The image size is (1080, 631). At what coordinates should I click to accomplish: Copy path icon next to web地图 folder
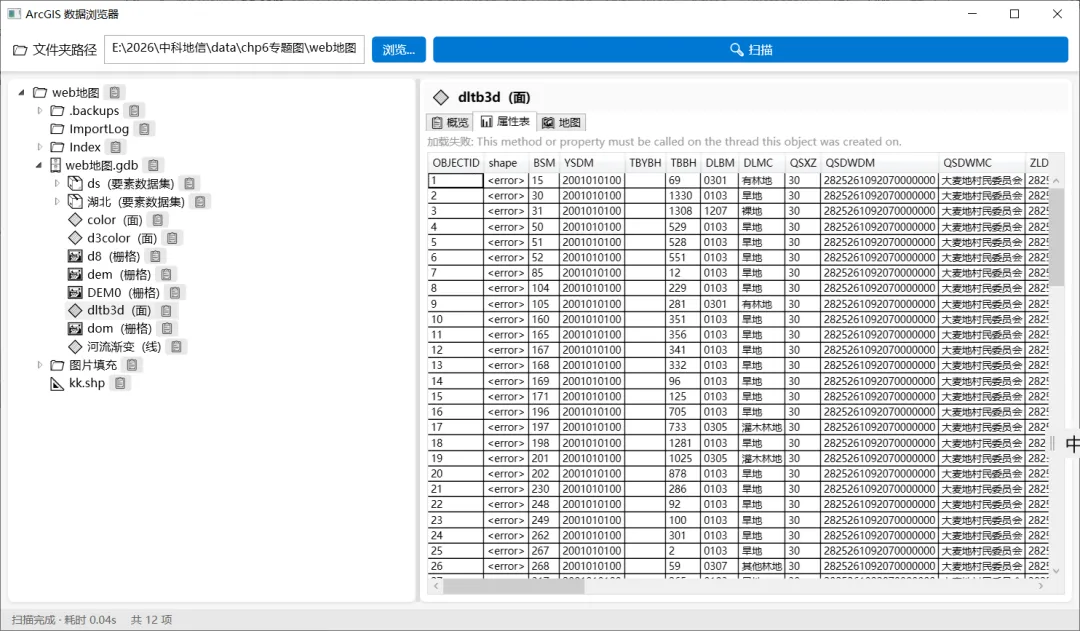click(x=115, y=92)
